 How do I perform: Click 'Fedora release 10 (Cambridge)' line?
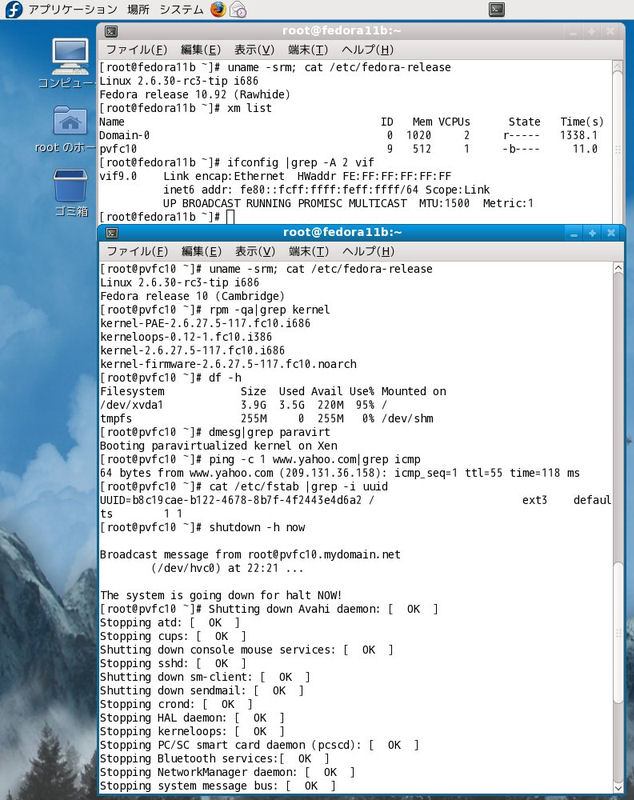[192, 296]
